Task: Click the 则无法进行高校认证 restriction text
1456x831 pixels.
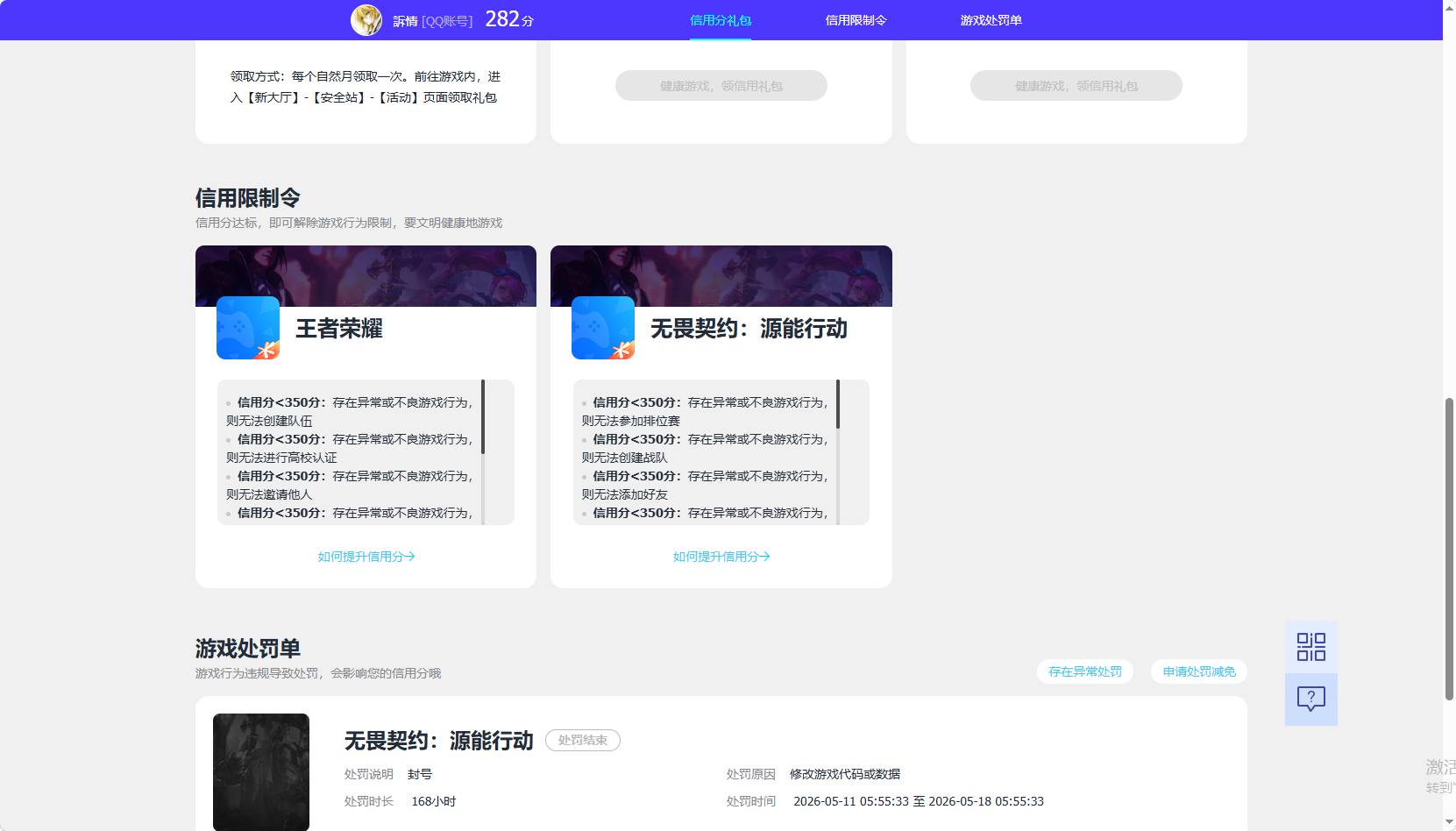Action: (281, 458)
